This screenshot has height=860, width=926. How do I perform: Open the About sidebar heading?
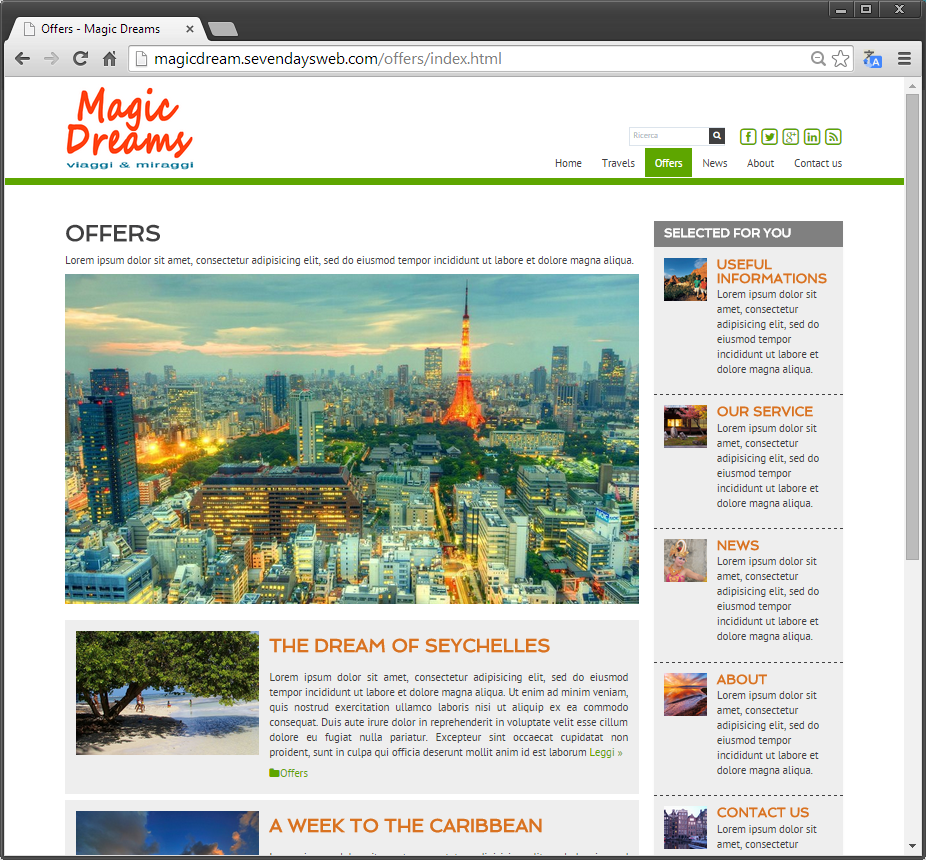click(742, 680)
